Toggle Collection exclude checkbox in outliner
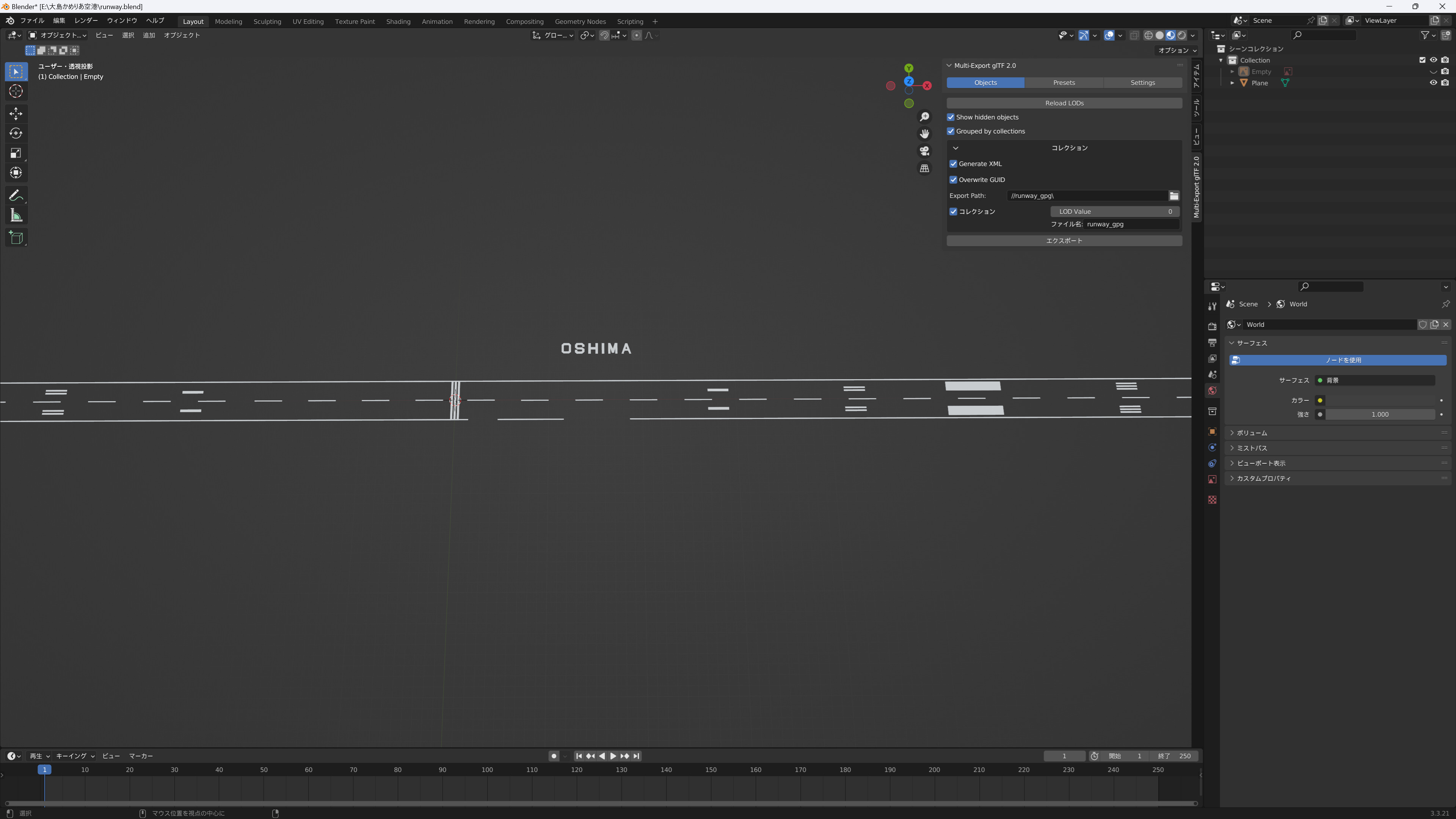Viewport: 1456px width, 819px height. click(1422, 60)
